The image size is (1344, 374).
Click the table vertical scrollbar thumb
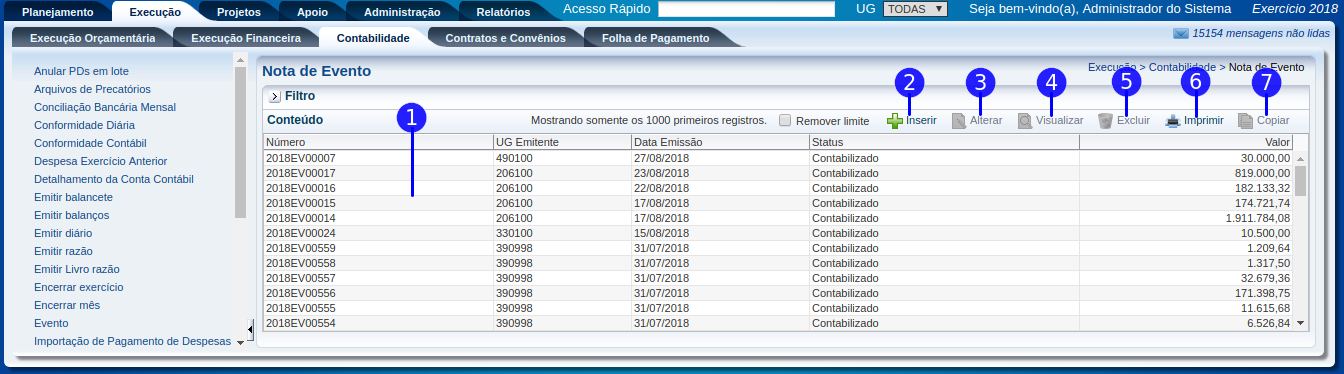[1301, 180]
